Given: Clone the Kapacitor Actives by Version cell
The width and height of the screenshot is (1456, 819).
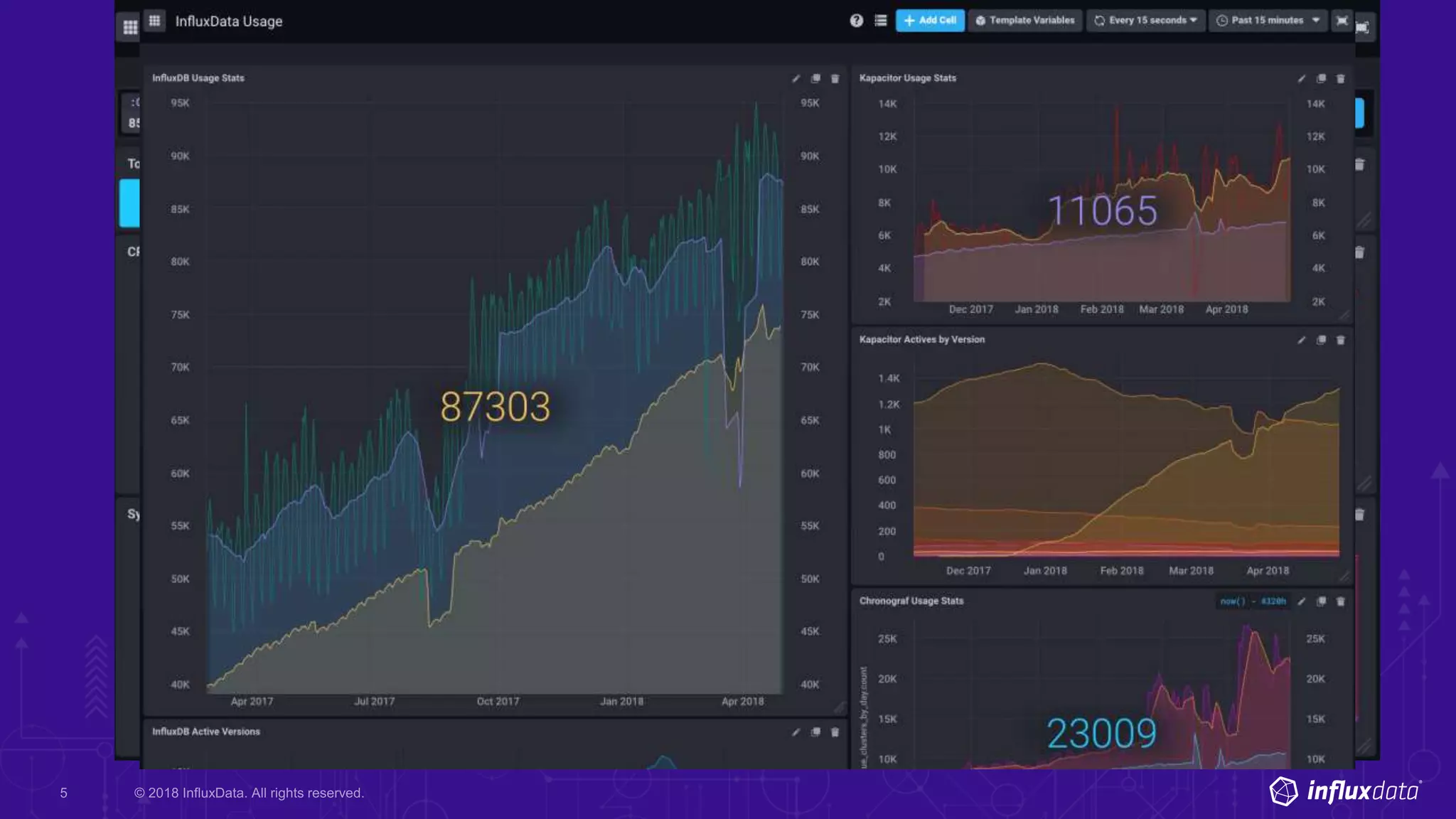Looking at the screenshot, I should (x=1321, y=341).
